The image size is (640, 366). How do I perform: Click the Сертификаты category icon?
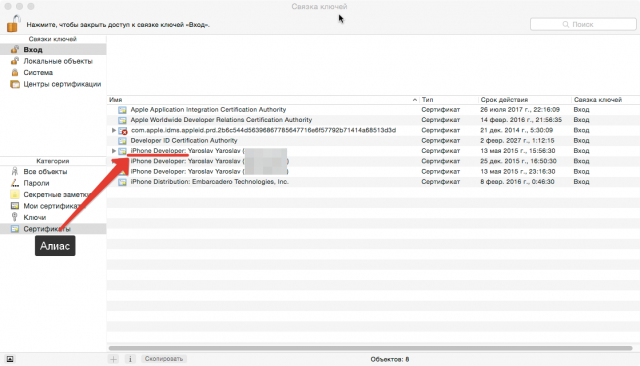tap(15, 228)
